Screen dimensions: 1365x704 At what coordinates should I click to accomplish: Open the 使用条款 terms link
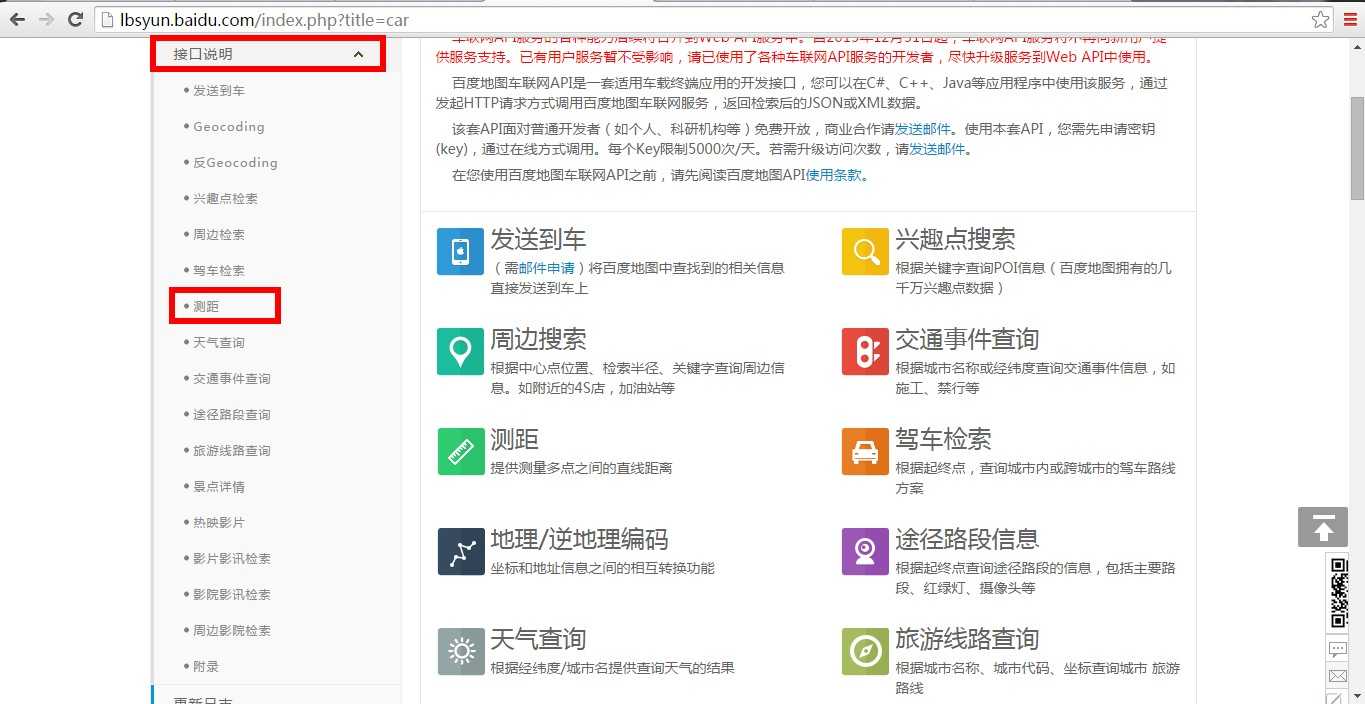[833, 175]
